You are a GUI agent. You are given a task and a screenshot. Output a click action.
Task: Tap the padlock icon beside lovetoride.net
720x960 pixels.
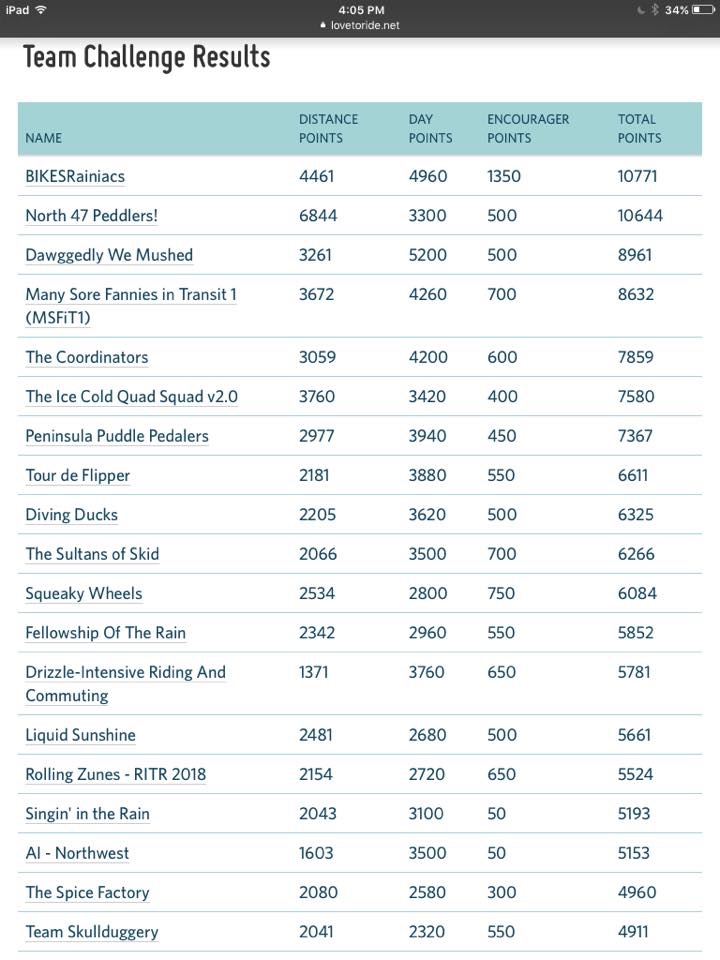[323, 25]
